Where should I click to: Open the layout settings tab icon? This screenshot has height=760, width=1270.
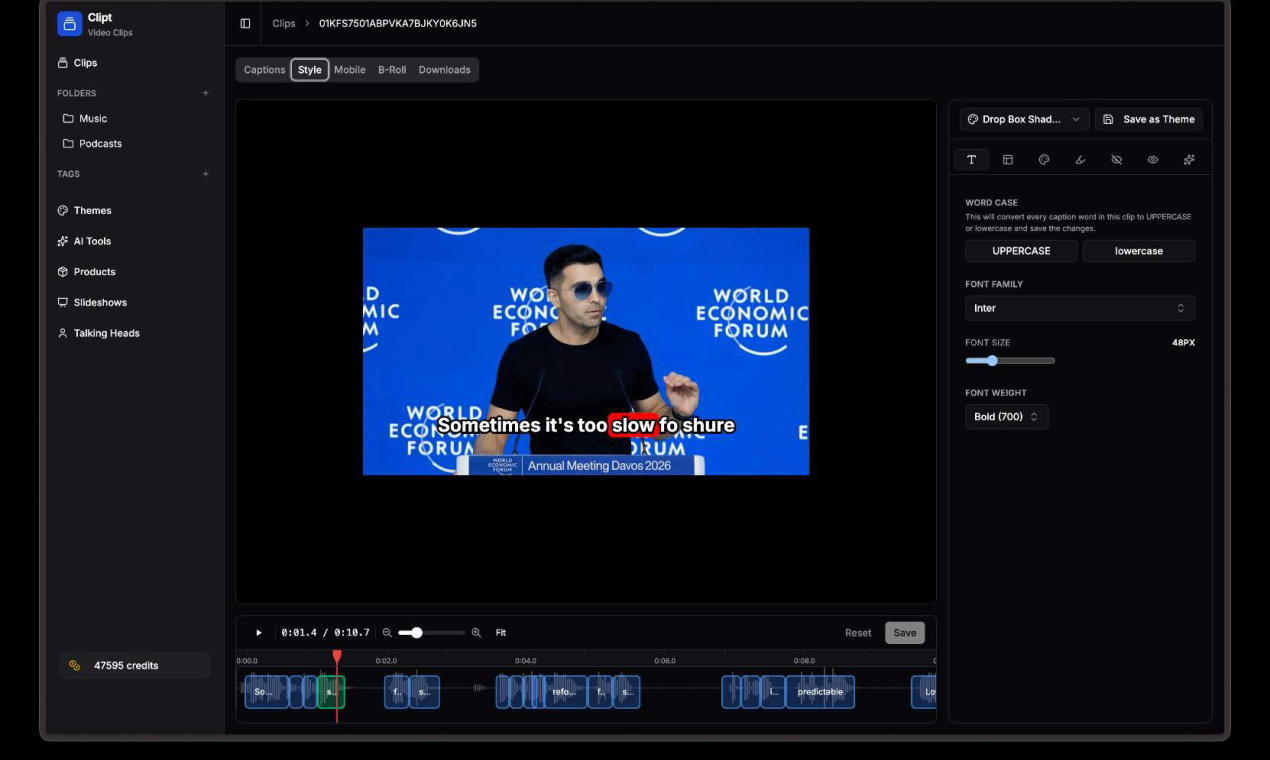tap(1008, 160)
